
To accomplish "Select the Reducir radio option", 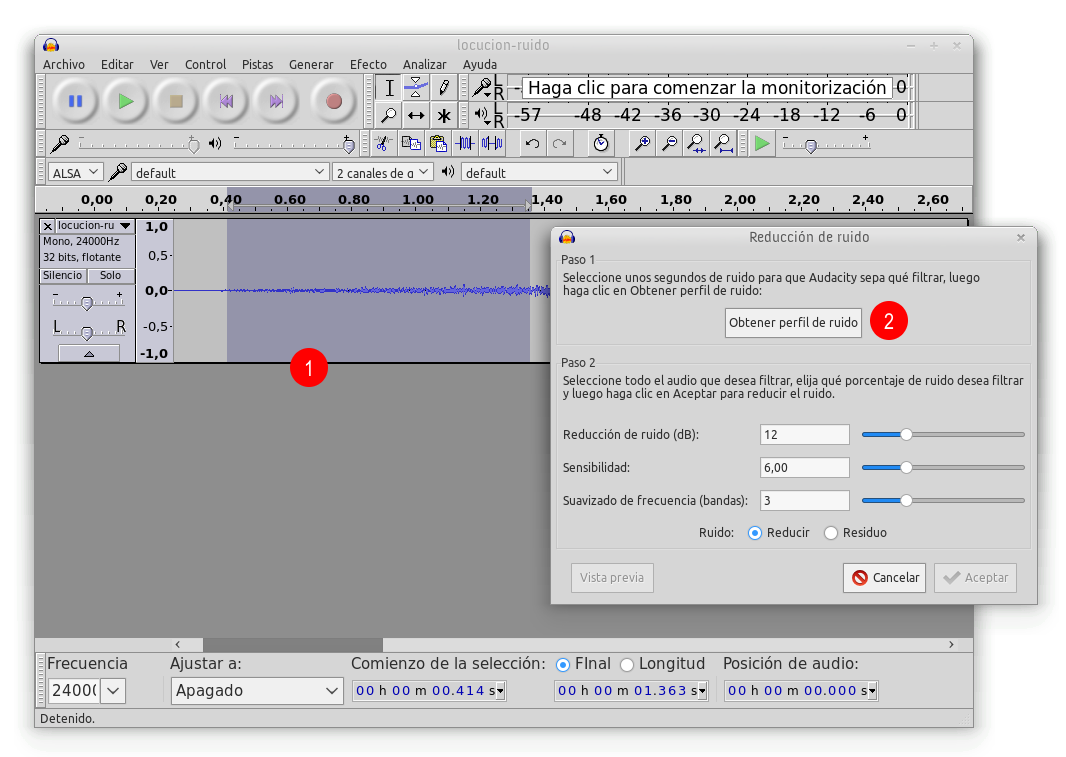I will click(x=755, y=533).
